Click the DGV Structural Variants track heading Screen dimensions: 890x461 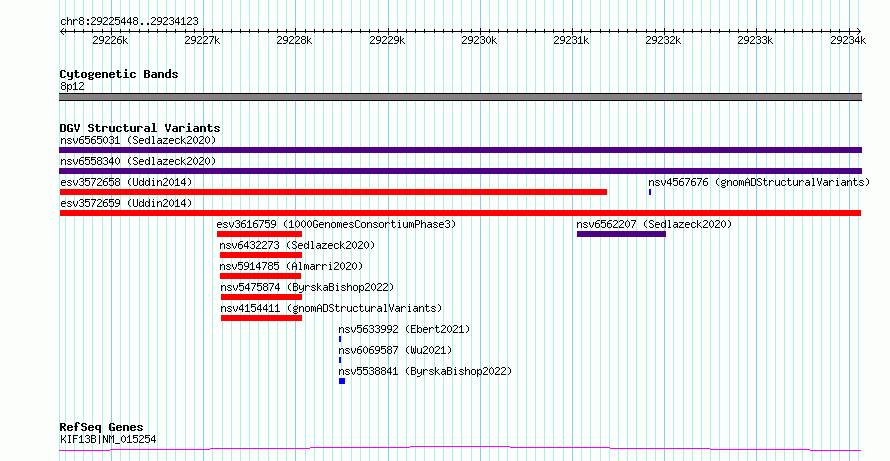pos(140,128)
